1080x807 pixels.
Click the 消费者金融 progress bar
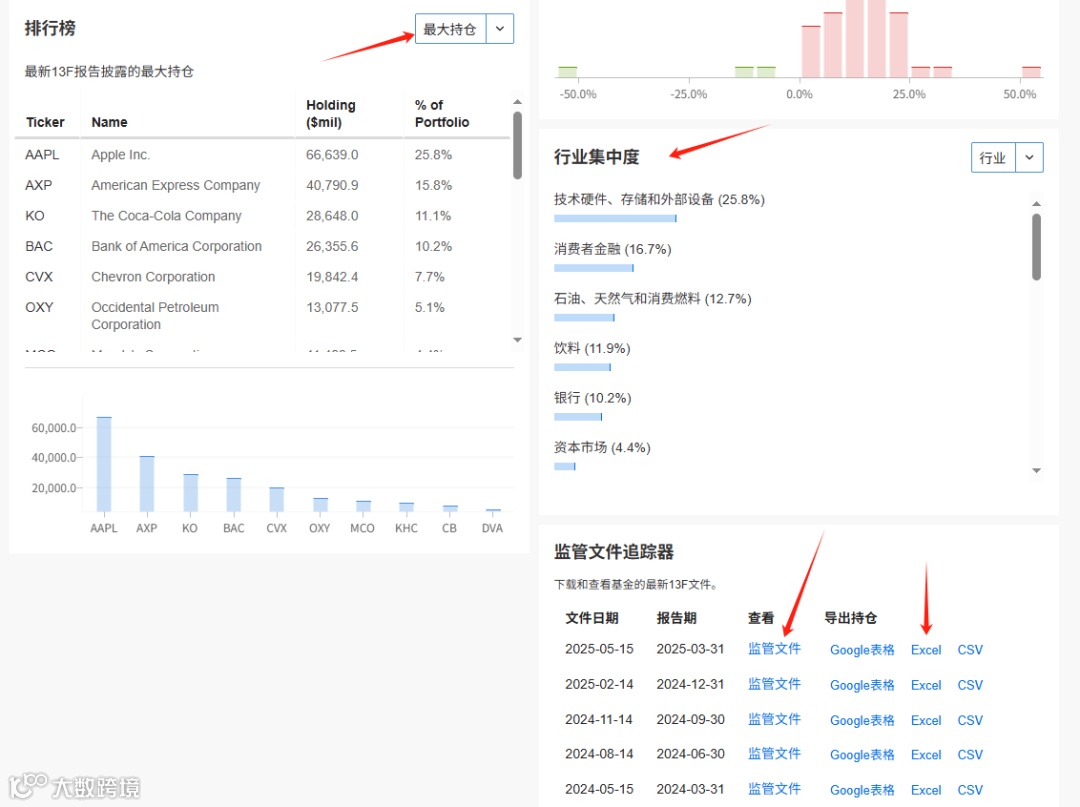point(594,268)
